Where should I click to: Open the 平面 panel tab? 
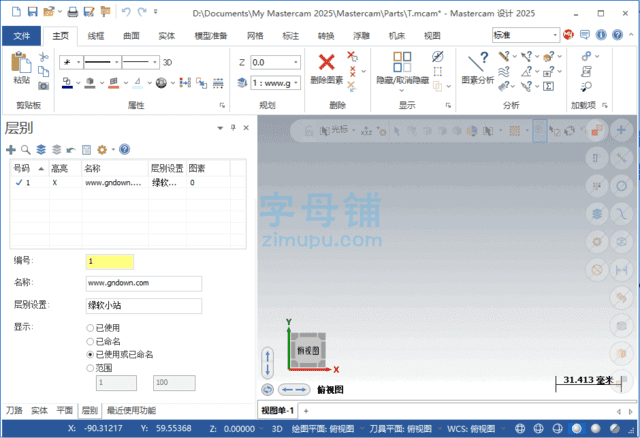[x=64, y=410]
